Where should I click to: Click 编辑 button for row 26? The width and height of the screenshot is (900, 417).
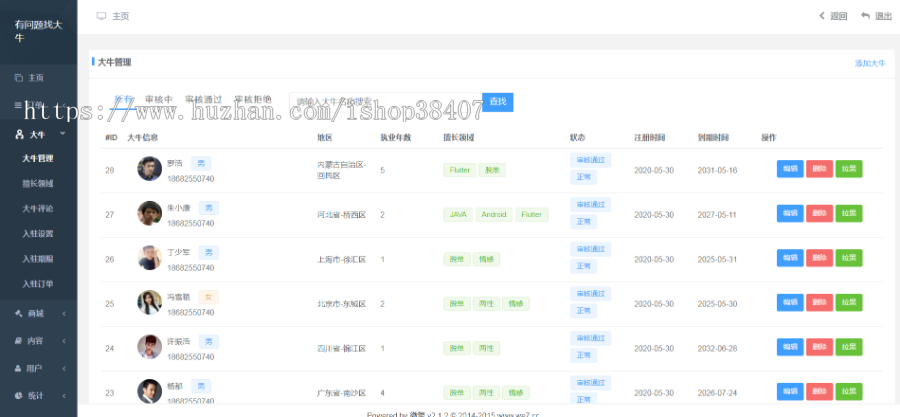(790, 258)
